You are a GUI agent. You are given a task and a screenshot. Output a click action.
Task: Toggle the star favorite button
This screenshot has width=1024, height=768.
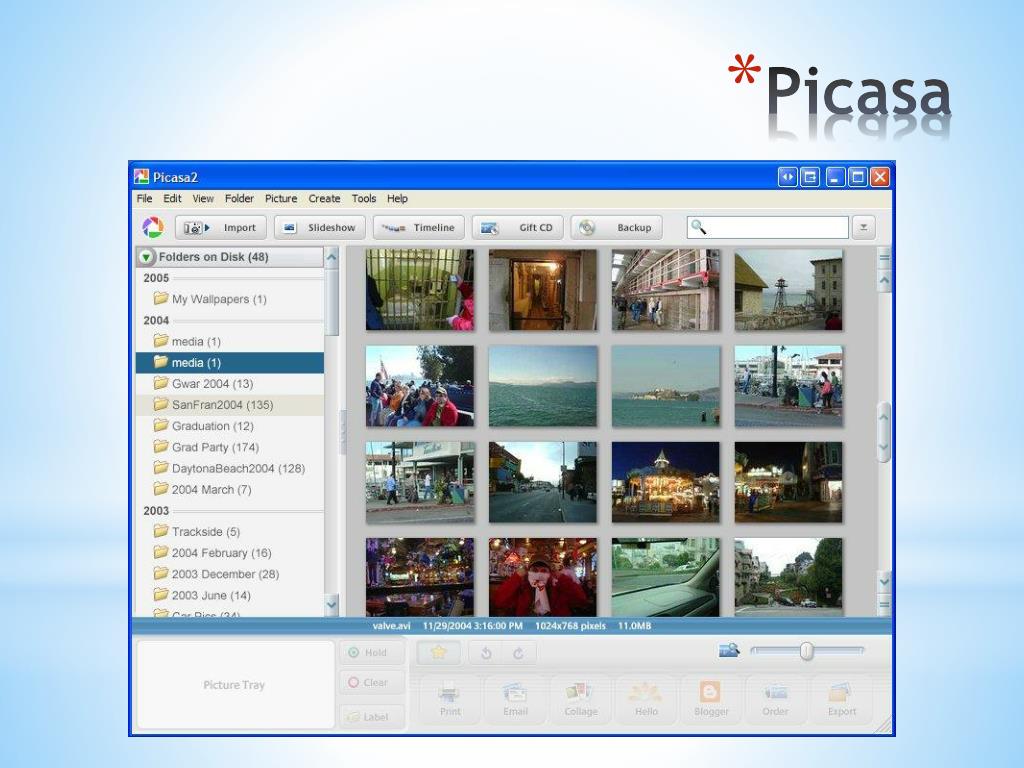(x=439, y=652)
